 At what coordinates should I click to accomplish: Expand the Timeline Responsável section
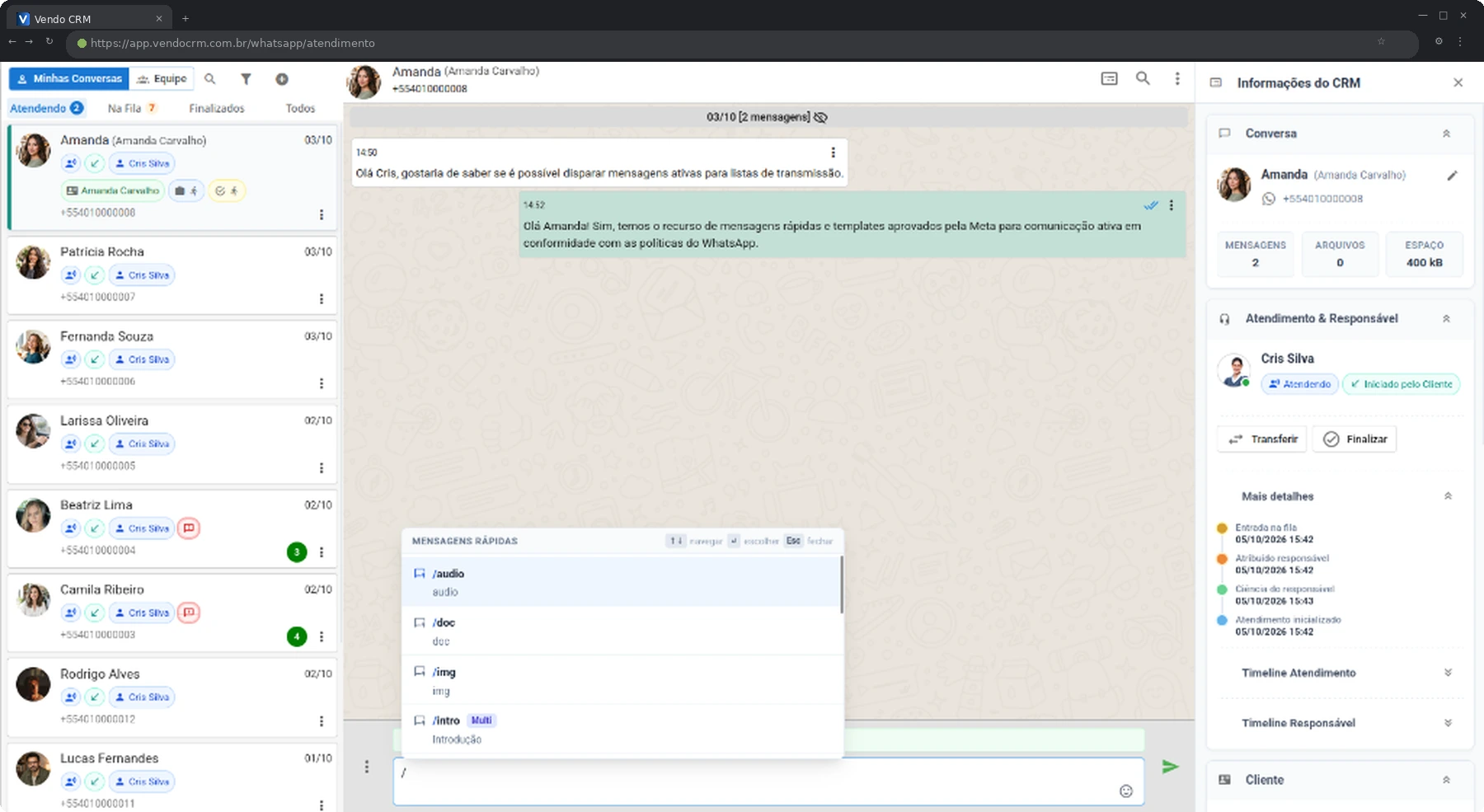[x=1448, y=723]
